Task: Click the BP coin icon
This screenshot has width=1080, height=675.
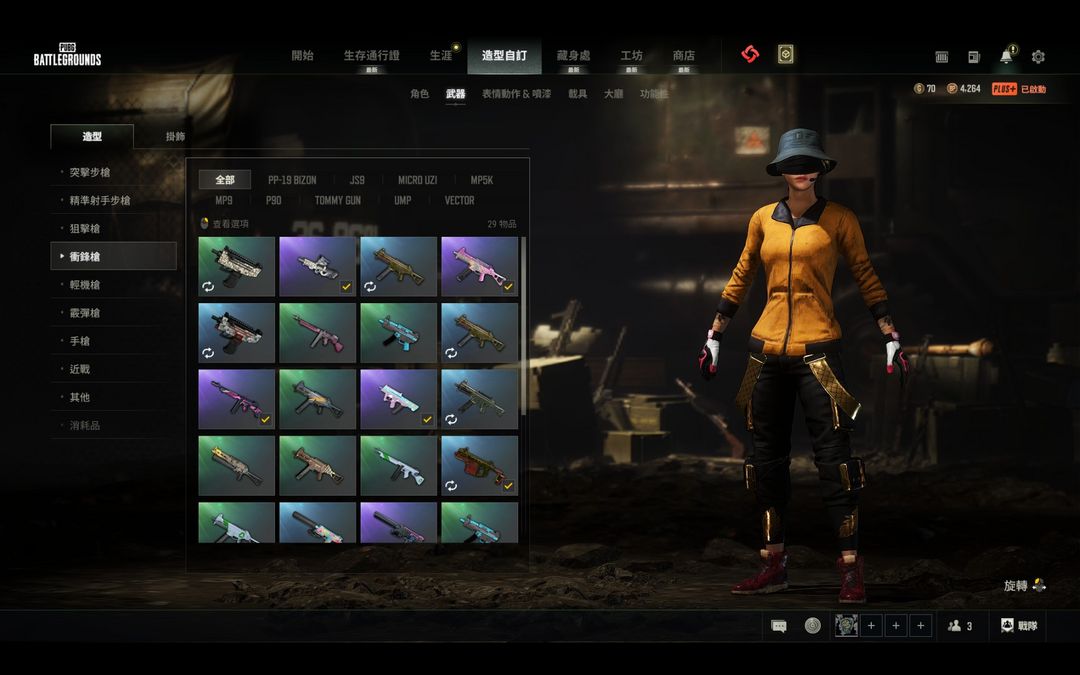Action: click(952, 88)
